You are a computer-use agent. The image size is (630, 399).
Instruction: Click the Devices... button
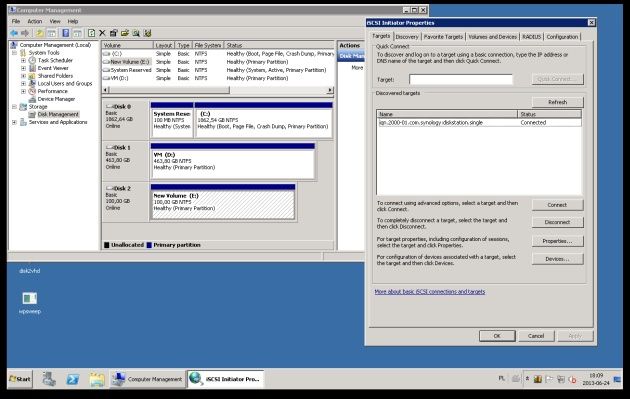tap(557, 259)
